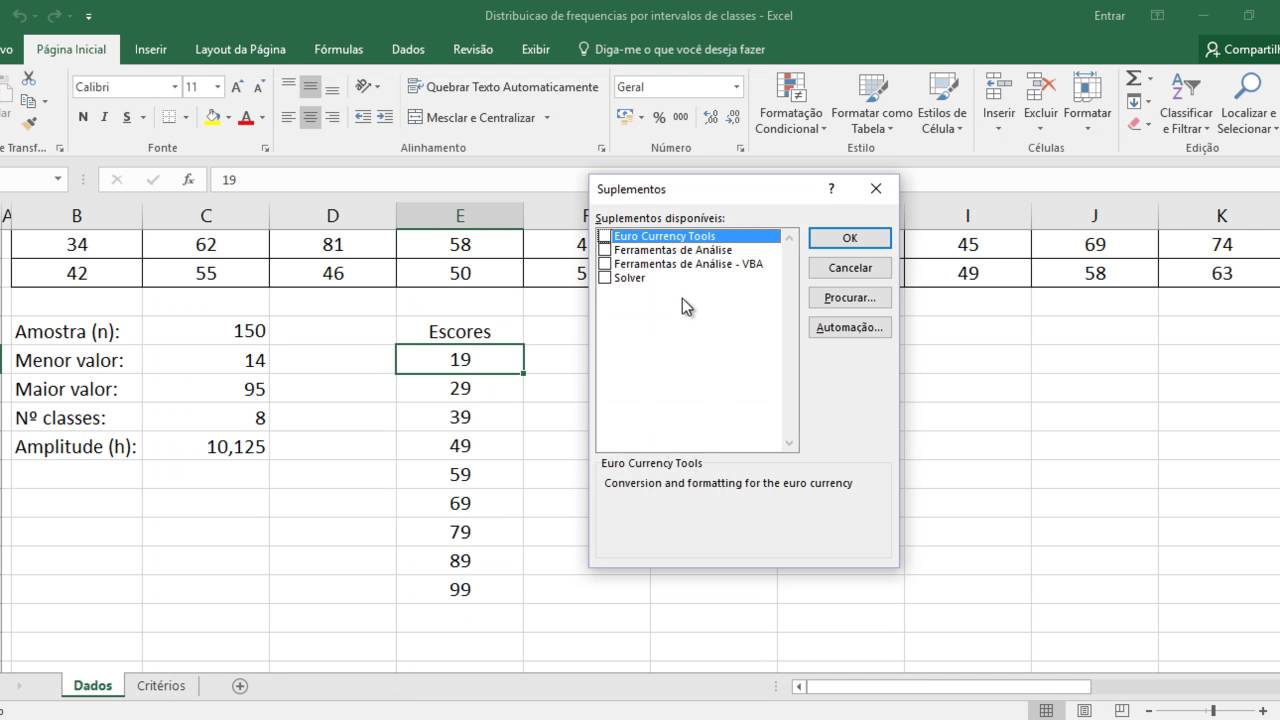1280x720 pixels.
Task: Check the Euro Currency Tools box
Action: pyautogui.click(x=604, y=236)
